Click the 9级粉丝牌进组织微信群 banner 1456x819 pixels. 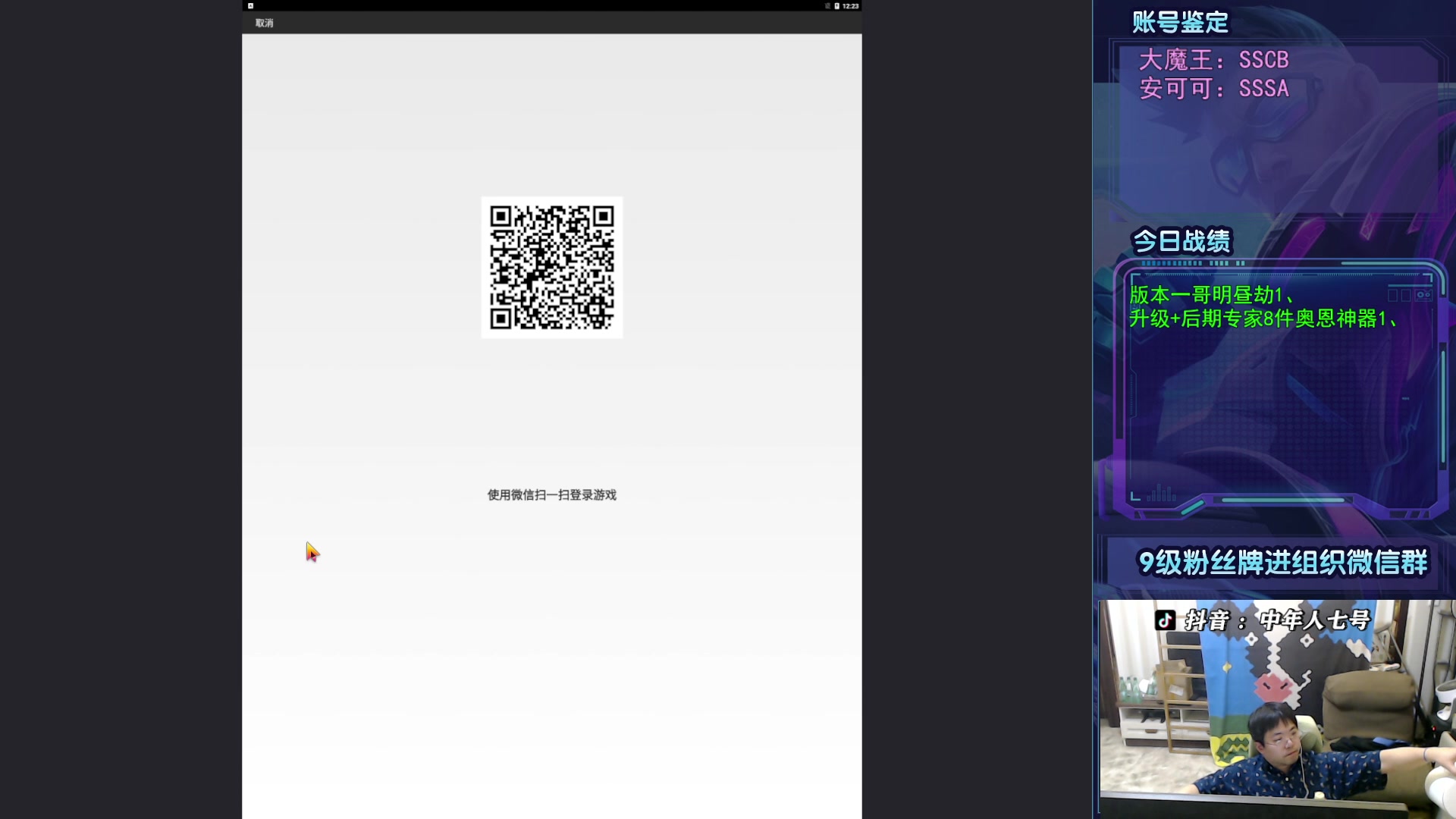point(1282,563)
